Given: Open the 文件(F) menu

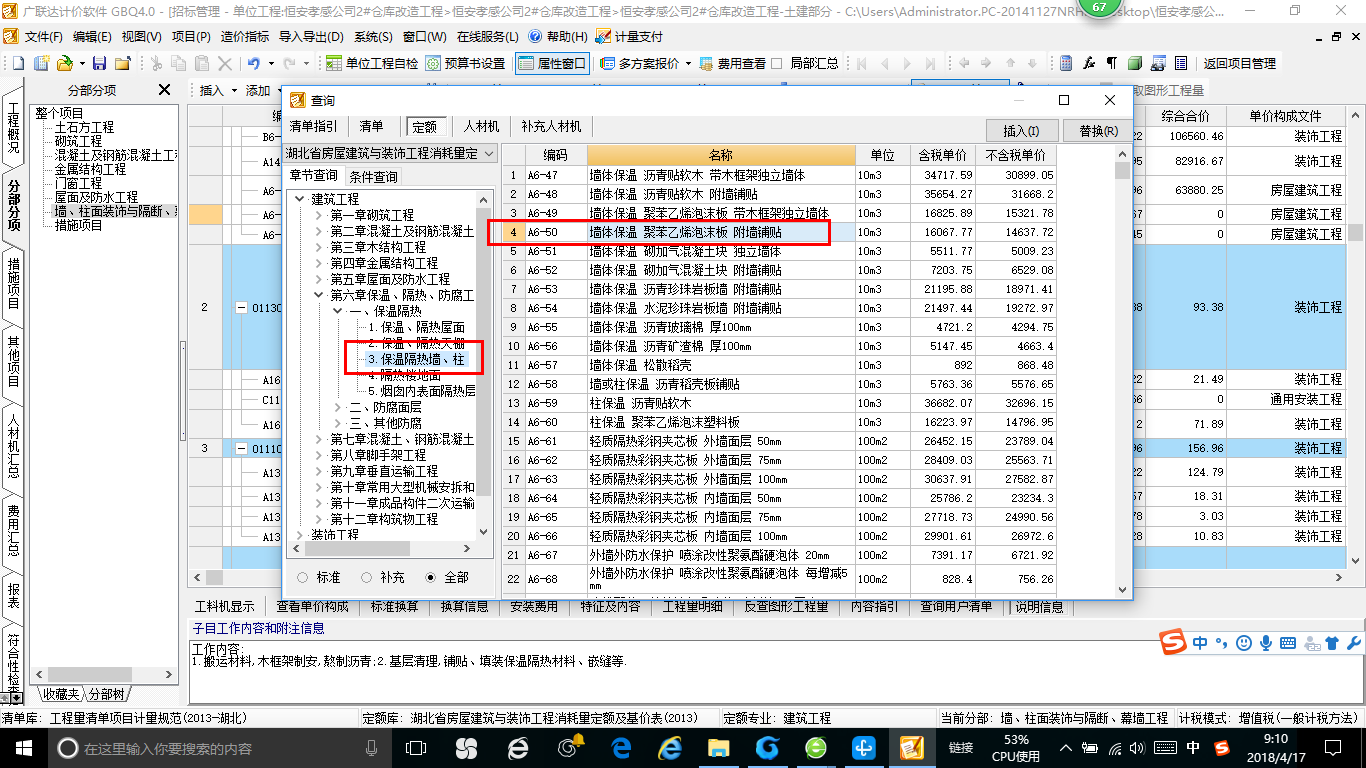Looking at the screenshot, I should tap(42, 36).
